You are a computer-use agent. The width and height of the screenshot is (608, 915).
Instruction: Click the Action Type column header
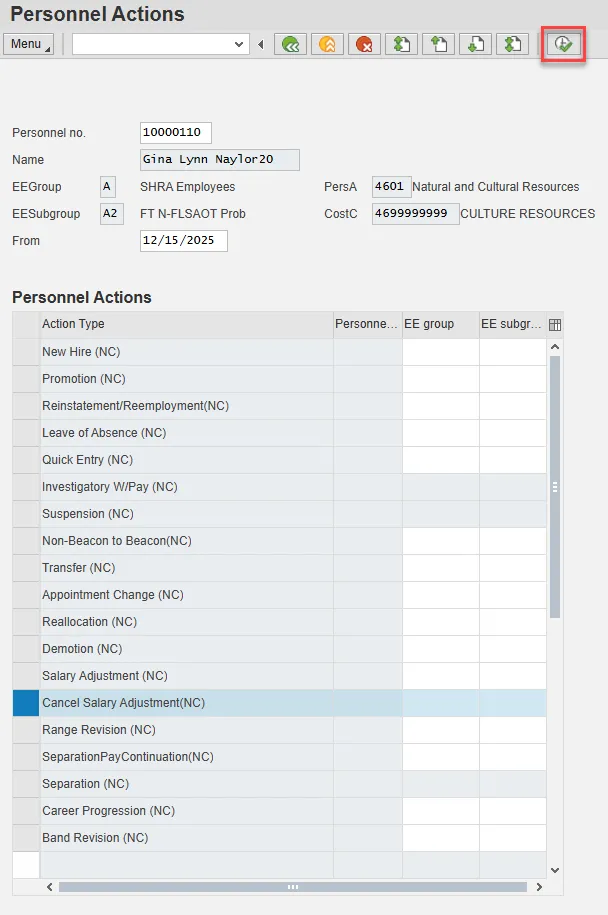pos(186,324)
